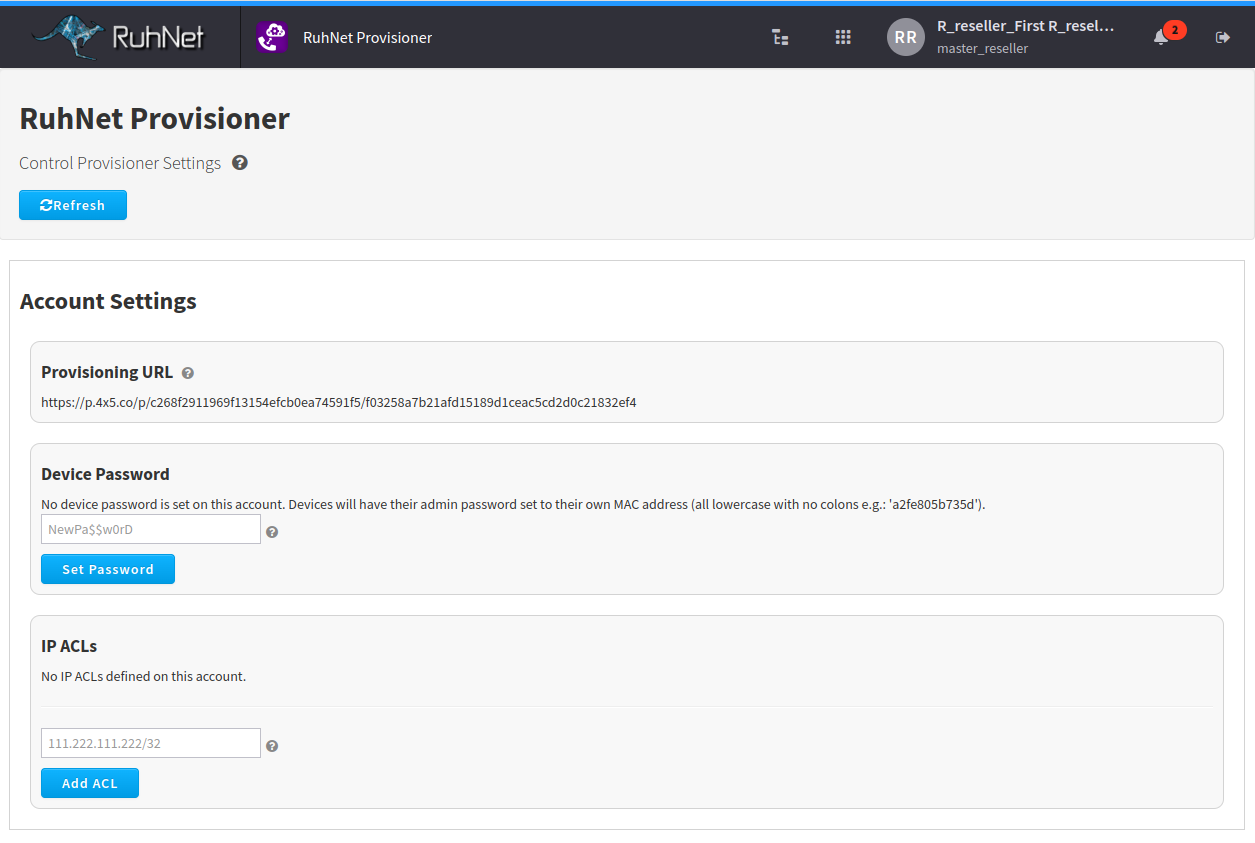This screenshot has height=843, width=1255.
Task: Click the RuhNet Provisioner title in navbar
Action: click(x=367, y=37)
